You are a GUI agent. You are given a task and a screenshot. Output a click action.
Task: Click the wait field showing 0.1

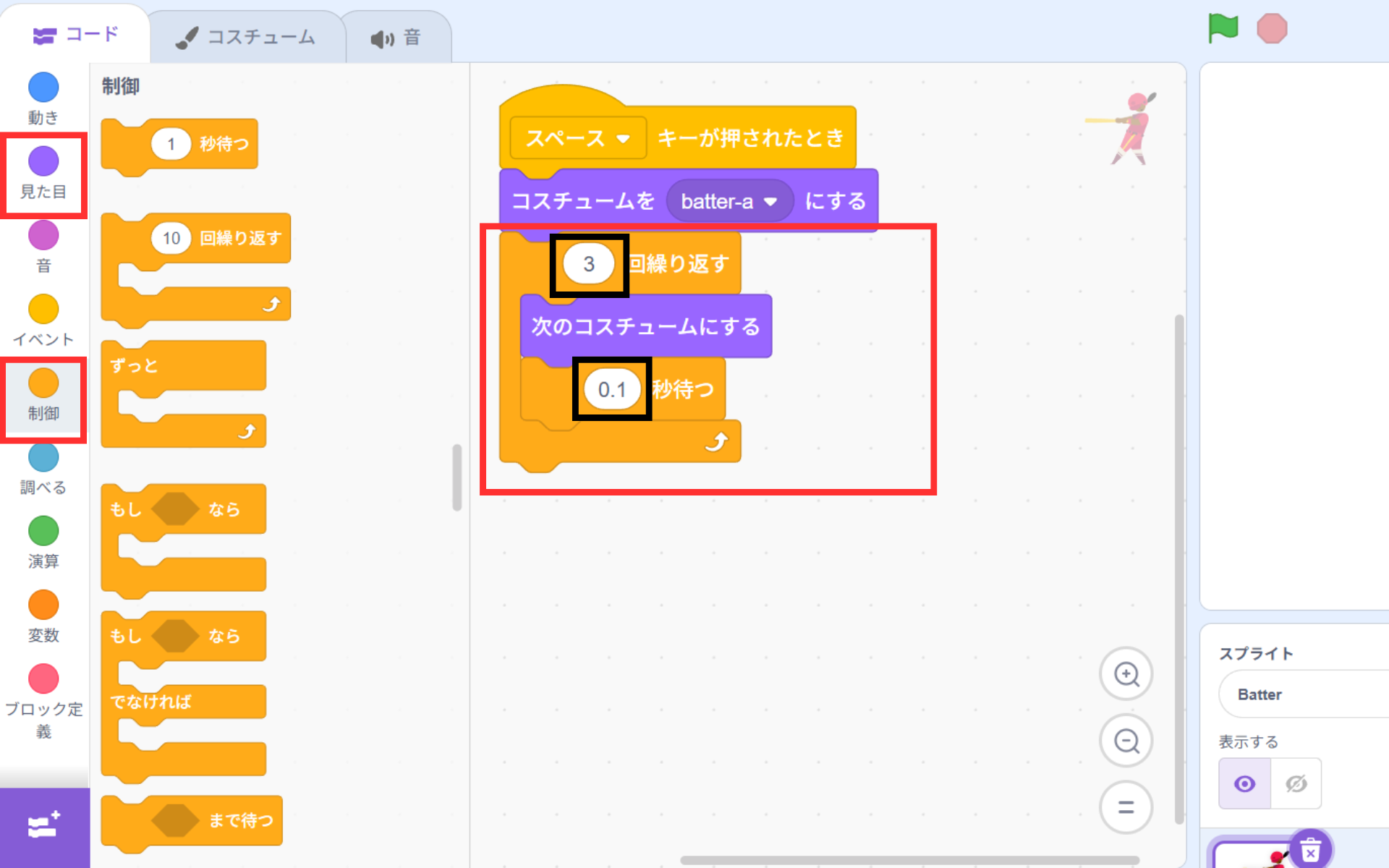point(612,389)
